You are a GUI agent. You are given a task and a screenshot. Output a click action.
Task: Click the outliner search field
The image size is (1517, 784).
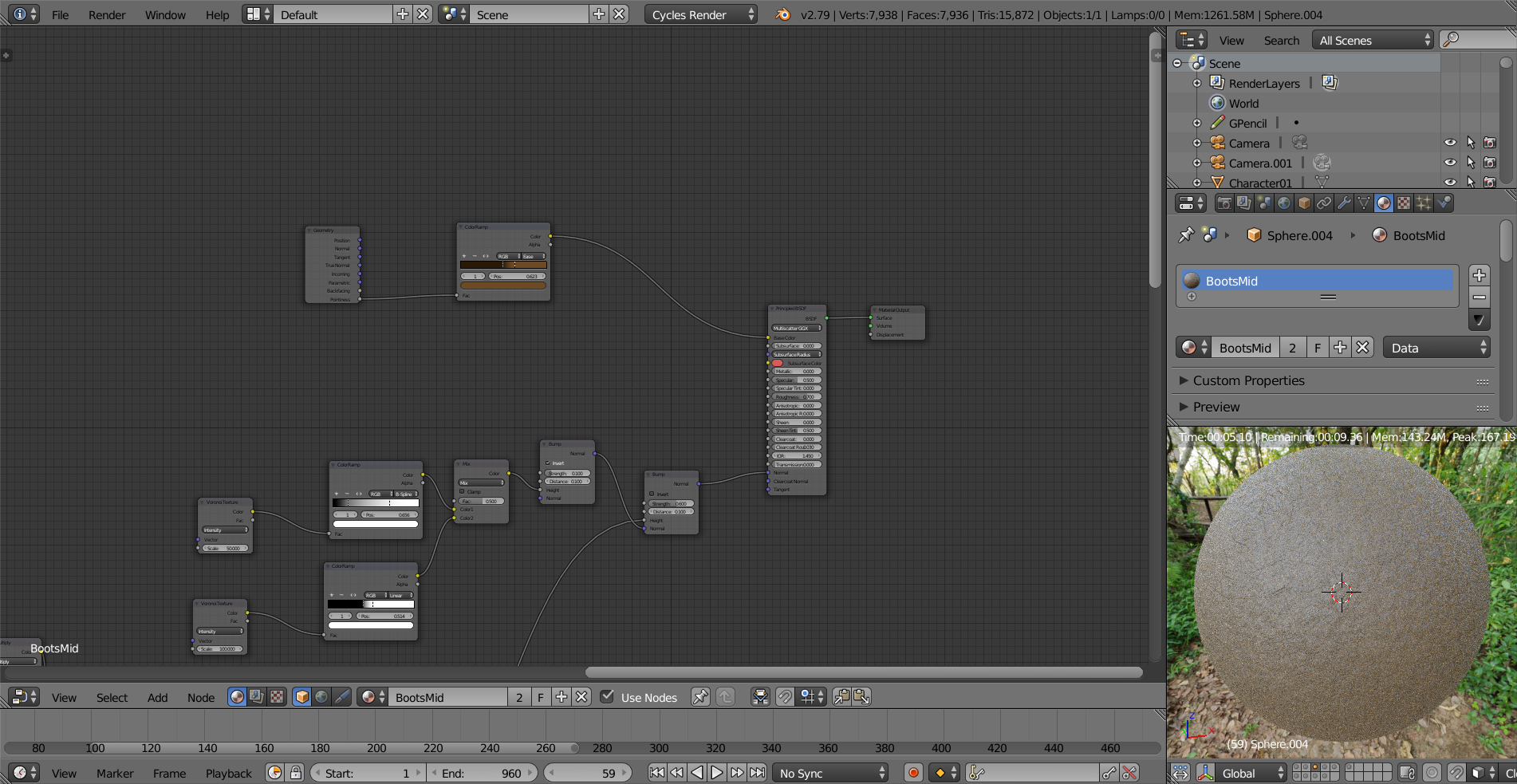click(x=1480, y=40)
